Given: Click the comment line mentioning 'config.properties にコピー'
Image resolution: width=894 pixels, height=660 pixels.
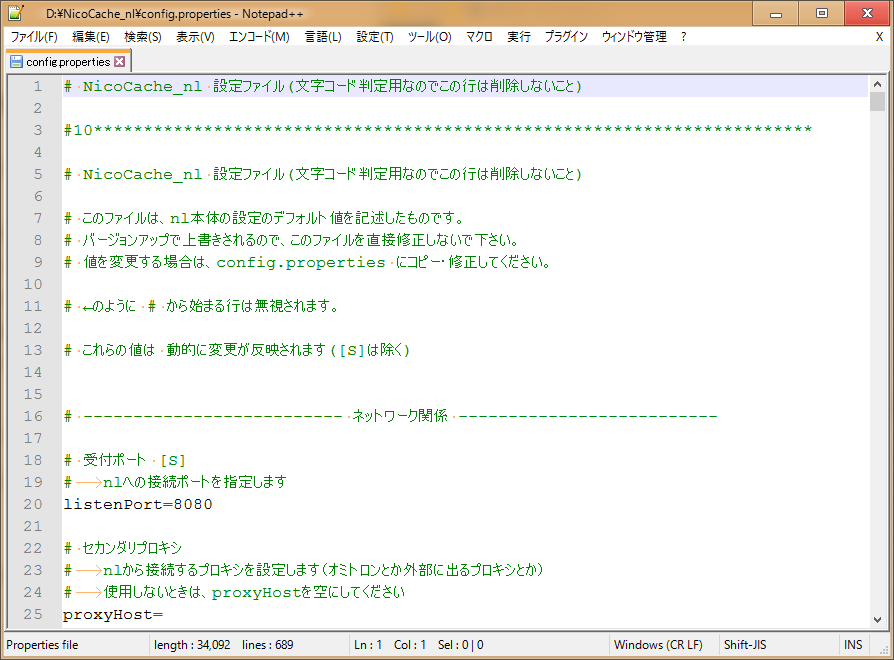Looking at the screenshot, I should pyautogui.click(x=307, y=262).
